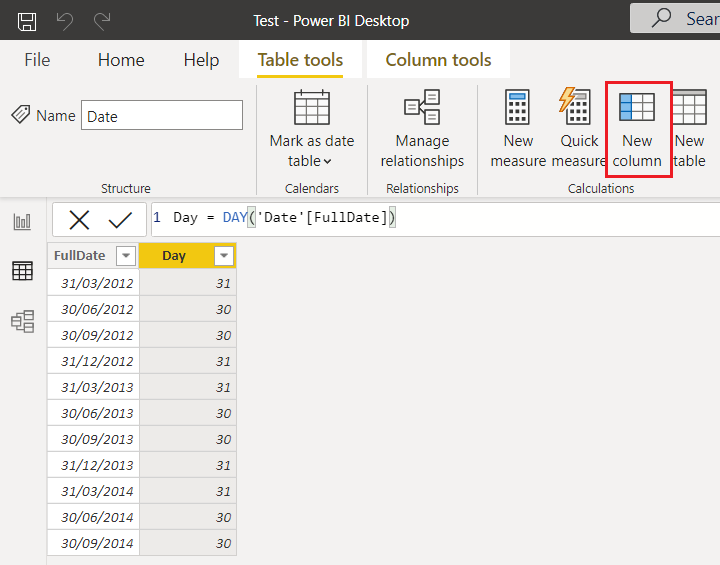
Task: Create a New measure
Action: (x=518, y=130)
